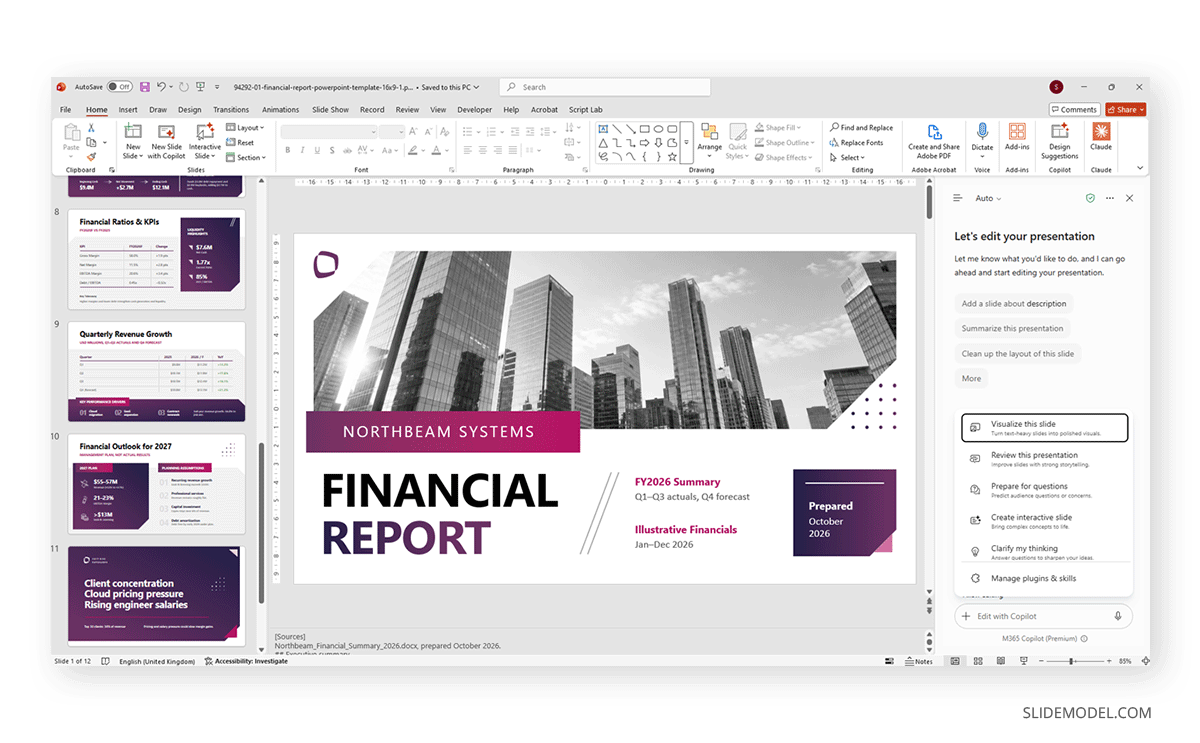This screenshot has width=1200, height=743.
Task: Open the Select dropdown in Editing group
Action: click(x=848, y=157)
